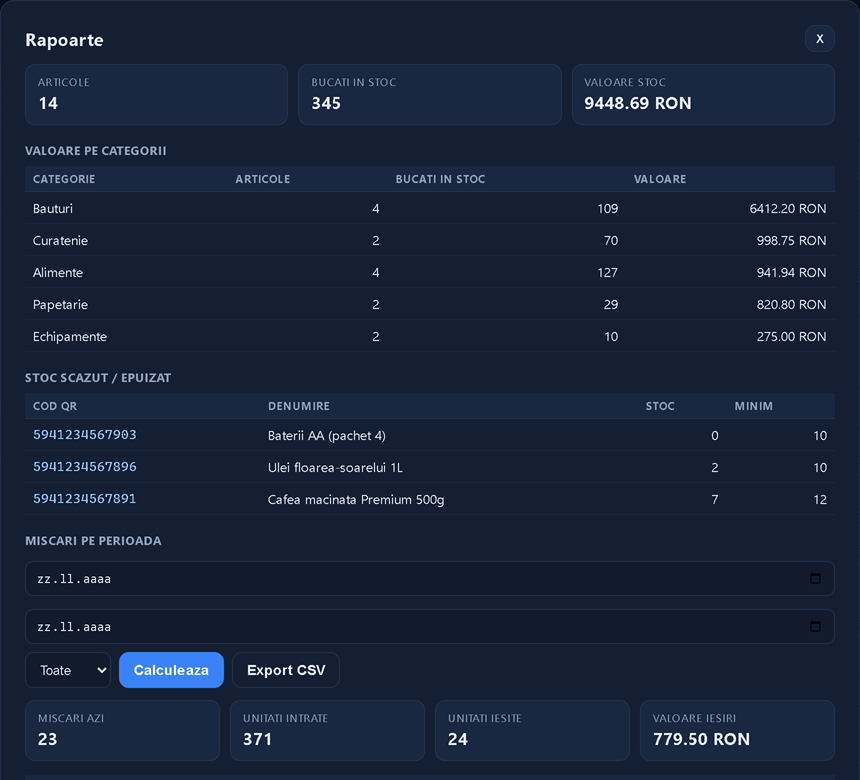This screenshot has height=780, width=860.
Task: Select the Papetarie category row
Action: [x=430, y=304]
